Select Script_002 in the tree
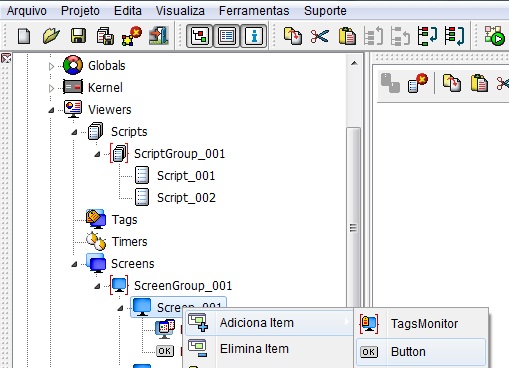The width and height of the screenshot is (509, 368). [186, 198]
